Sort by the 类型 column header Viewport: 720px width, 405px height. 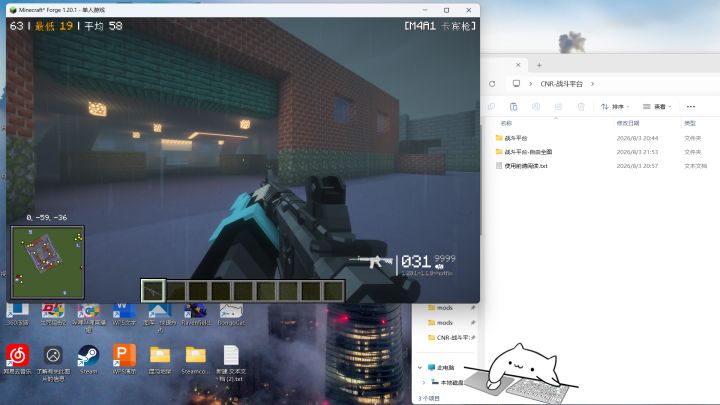tap(690, 123)
